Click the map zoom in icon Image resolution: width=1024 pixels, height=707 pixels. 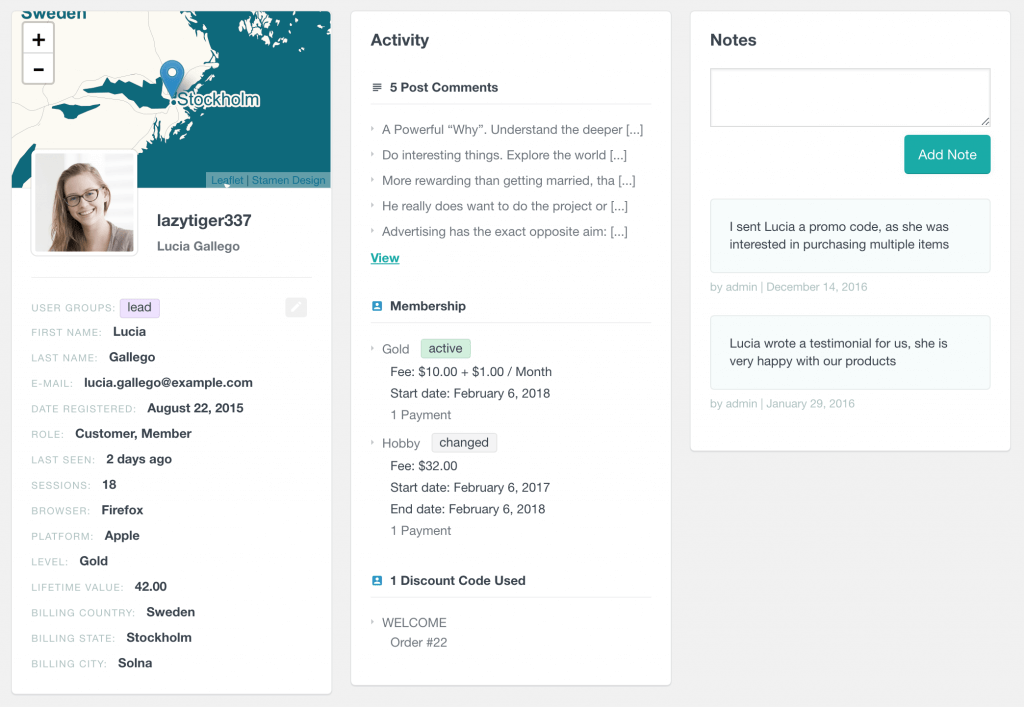coord(38,39)
